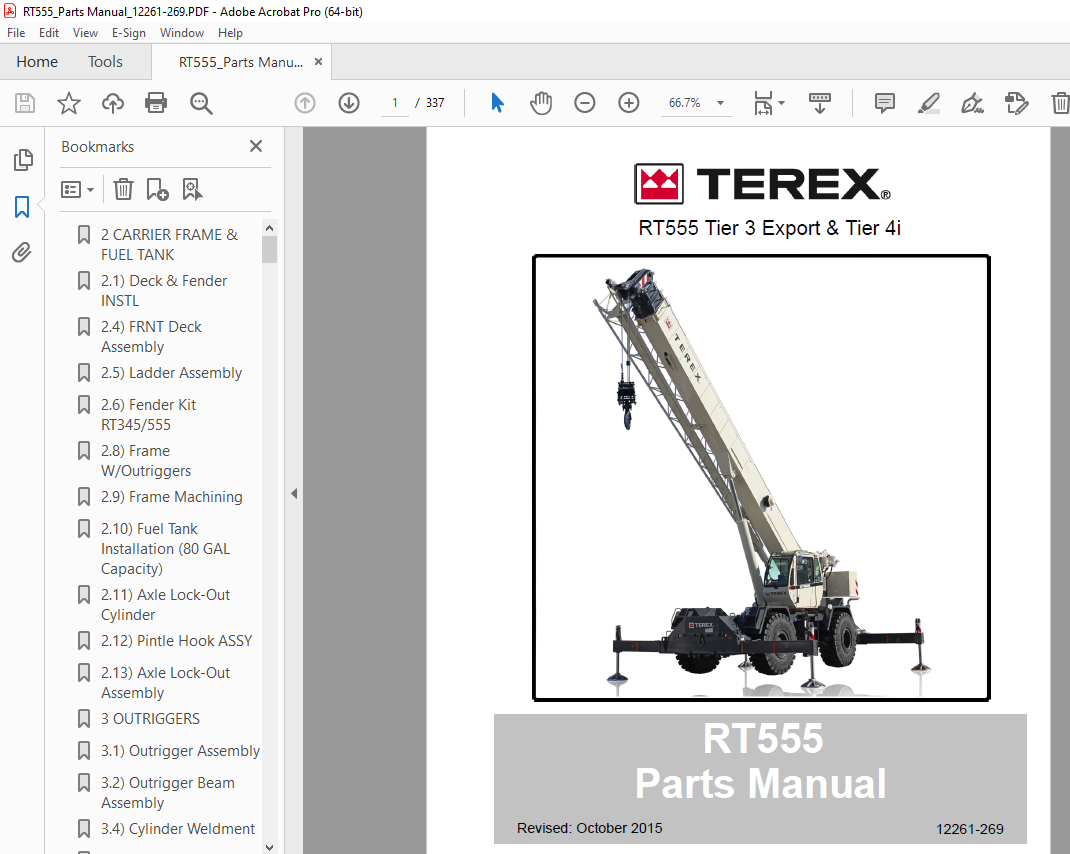Click the edit/stamp page icon
Screen dimensions: 1070x854
(1016, 103)
